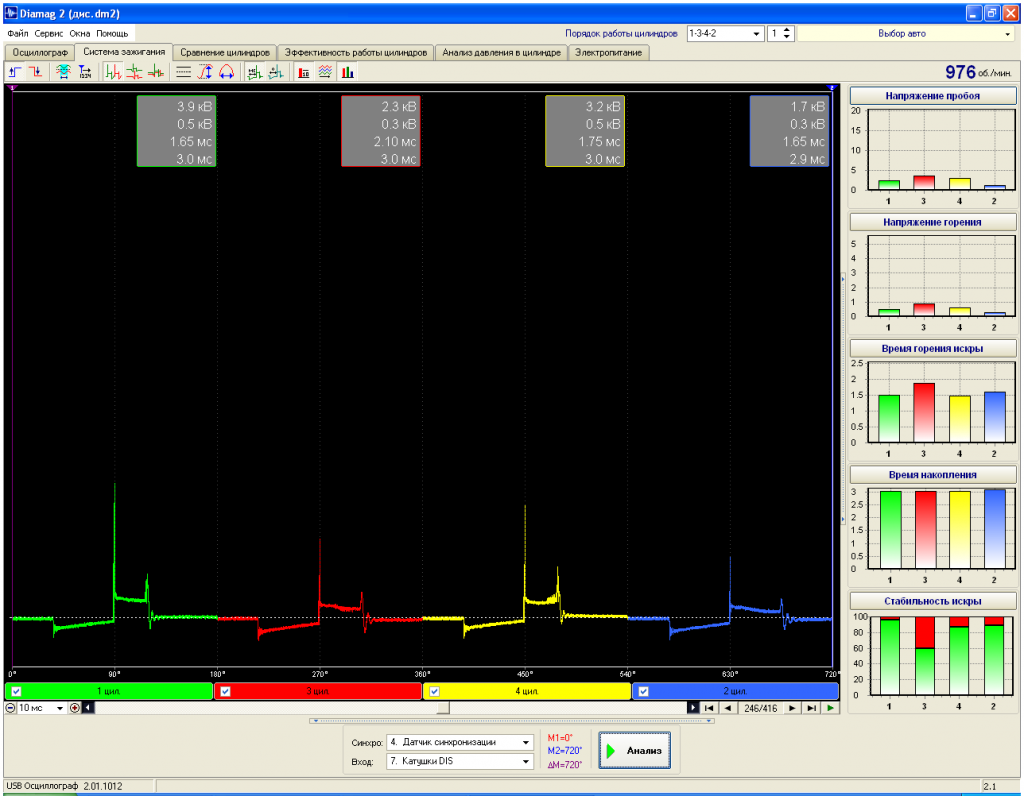
Task: Click the funnel numbering icon in toolbar
Action: (x=85, y=72)
